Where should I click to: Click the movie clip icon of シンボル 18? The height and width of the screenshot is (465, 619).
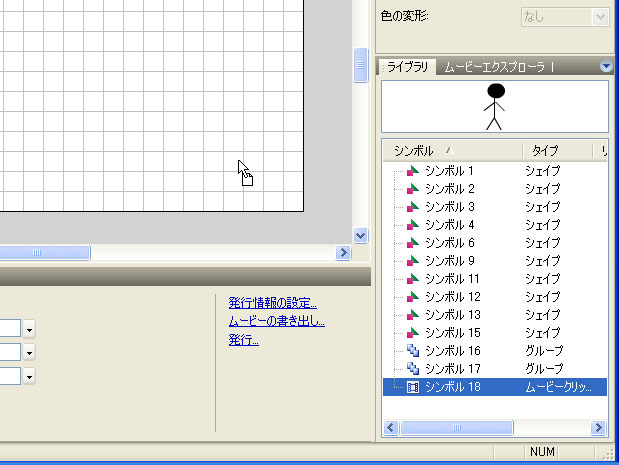[413, 387]
